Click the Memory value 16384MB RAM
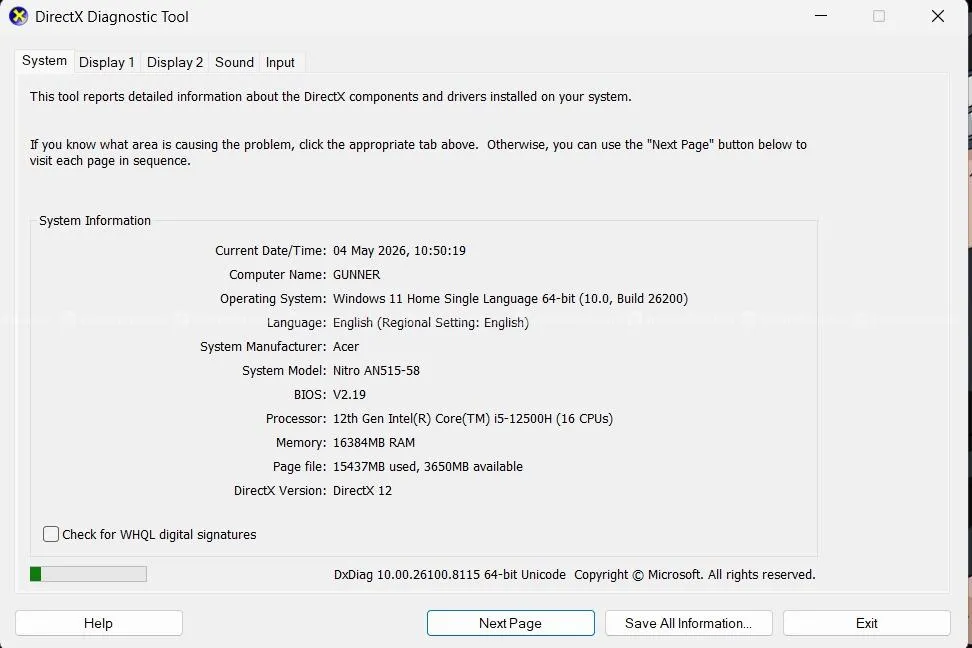Viewport: 972px width, 648px height. pos(374,443)
